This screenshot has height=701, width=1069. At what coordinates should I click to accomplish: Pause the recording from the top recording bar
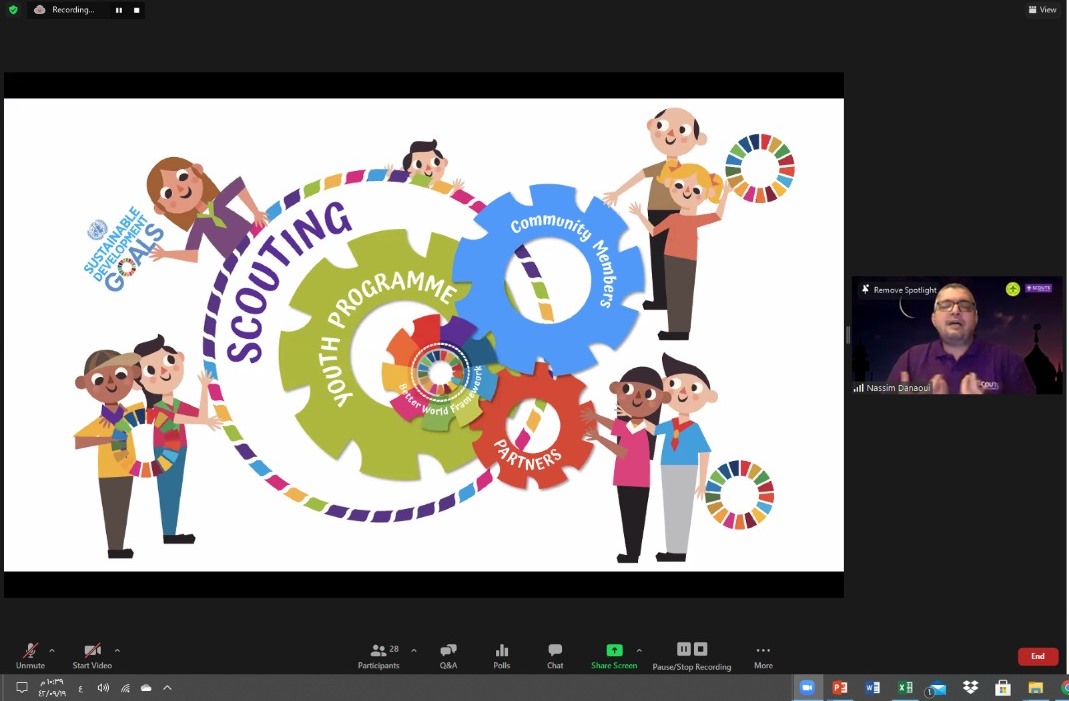click(x=119, y=10)
